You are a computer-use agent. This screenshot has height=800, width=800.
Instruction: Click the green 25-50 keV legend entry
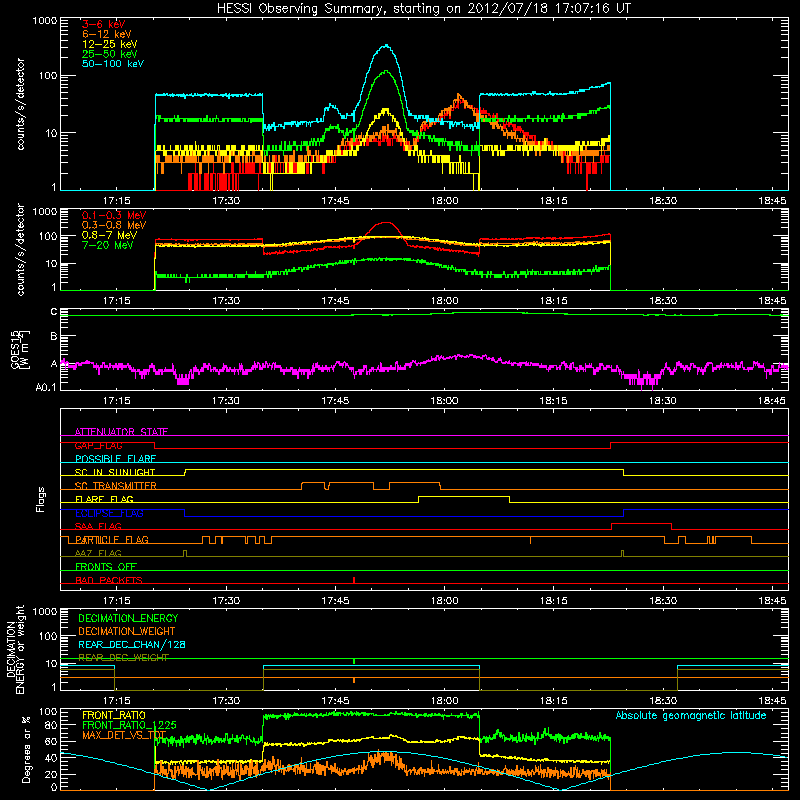[110, 54]
